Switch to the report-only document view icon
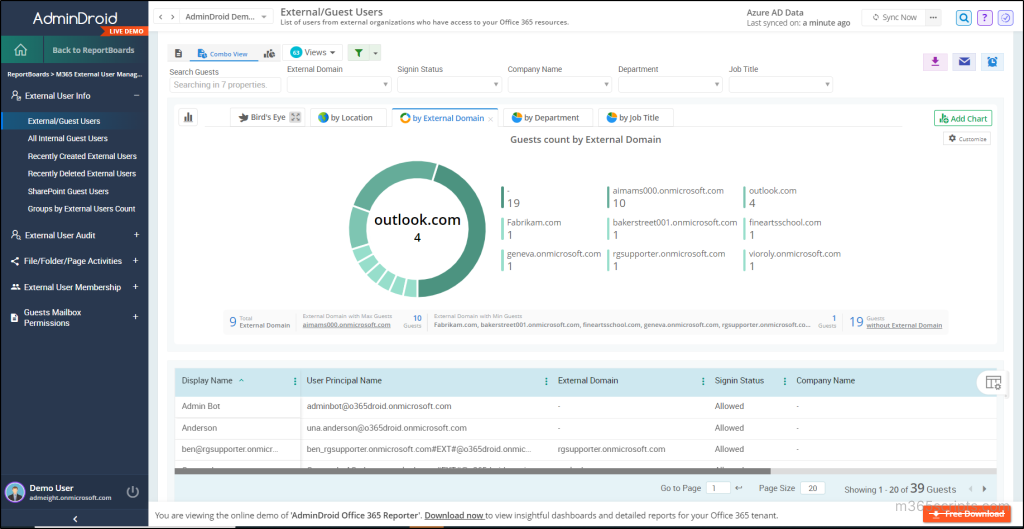Image resolution: width=1024 pixels, height=529 pixels. coord(178,54)
